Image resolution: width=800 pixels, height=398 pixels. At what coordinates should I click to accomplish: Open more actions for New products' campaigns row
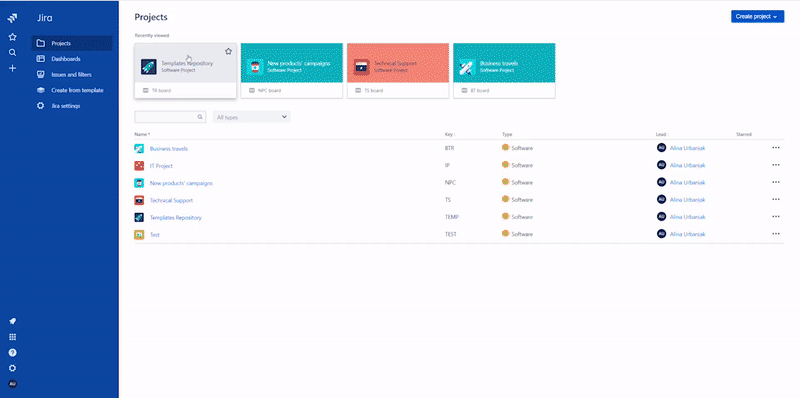pyautogui.click(x=776, y=182)
